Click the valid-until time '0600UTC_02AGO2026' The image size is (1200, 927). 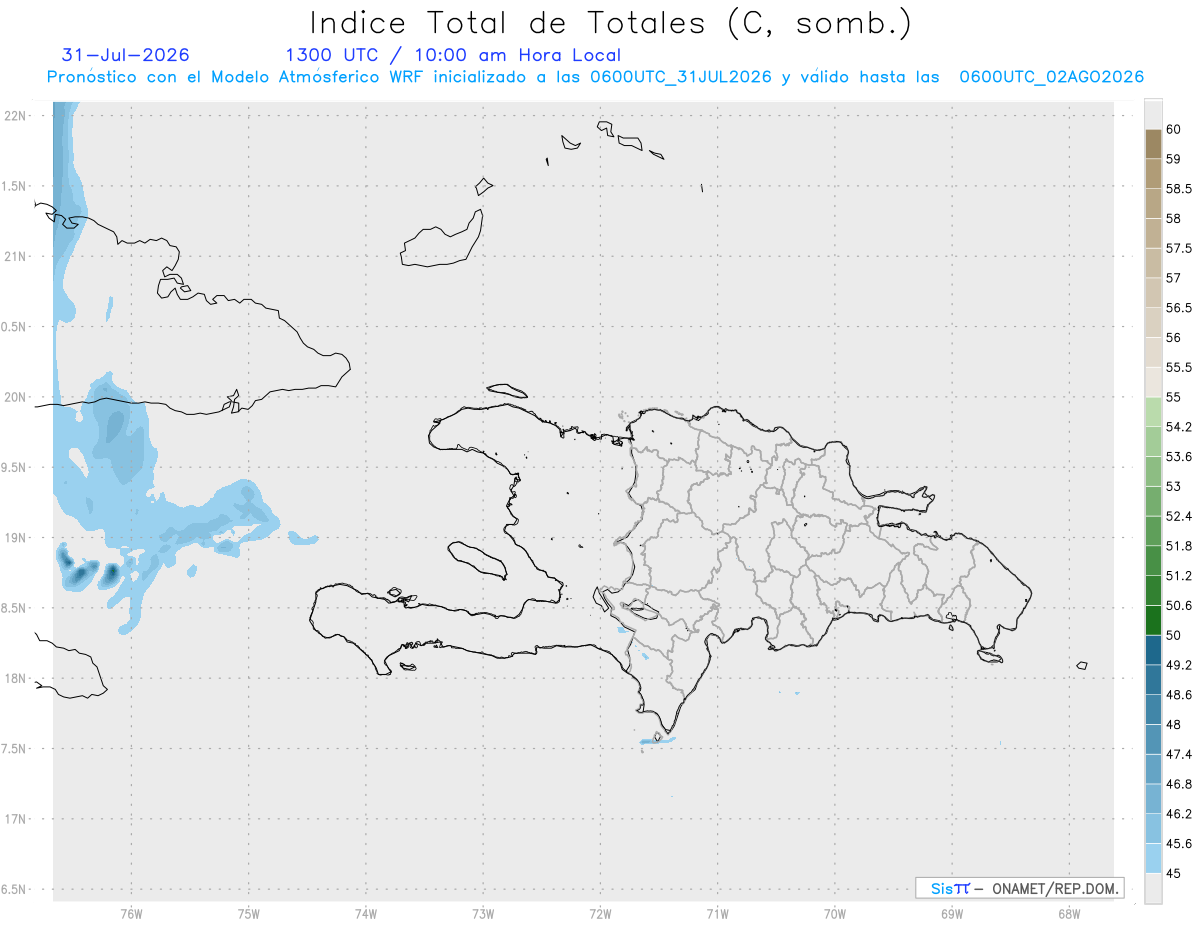click(x=1051, y=77)
